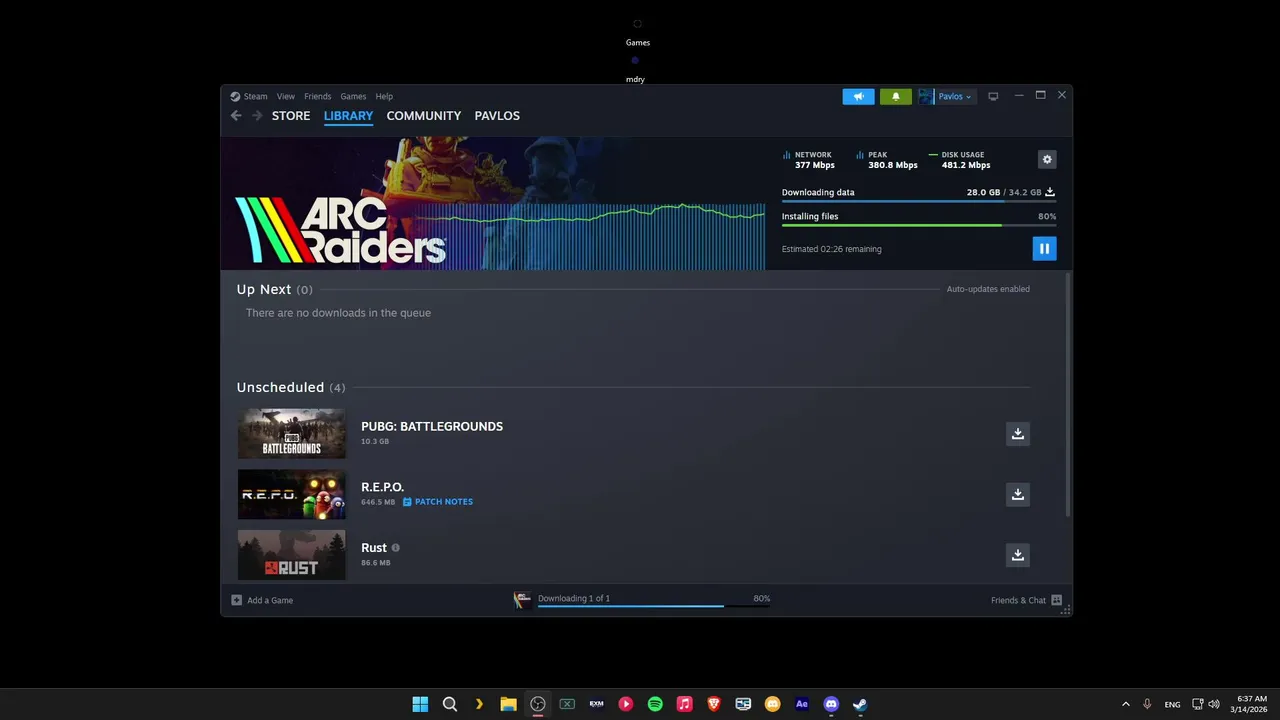Click the ARC Raiders banner logo
This screenshot has height=720, width=1280.
point(340,230)
